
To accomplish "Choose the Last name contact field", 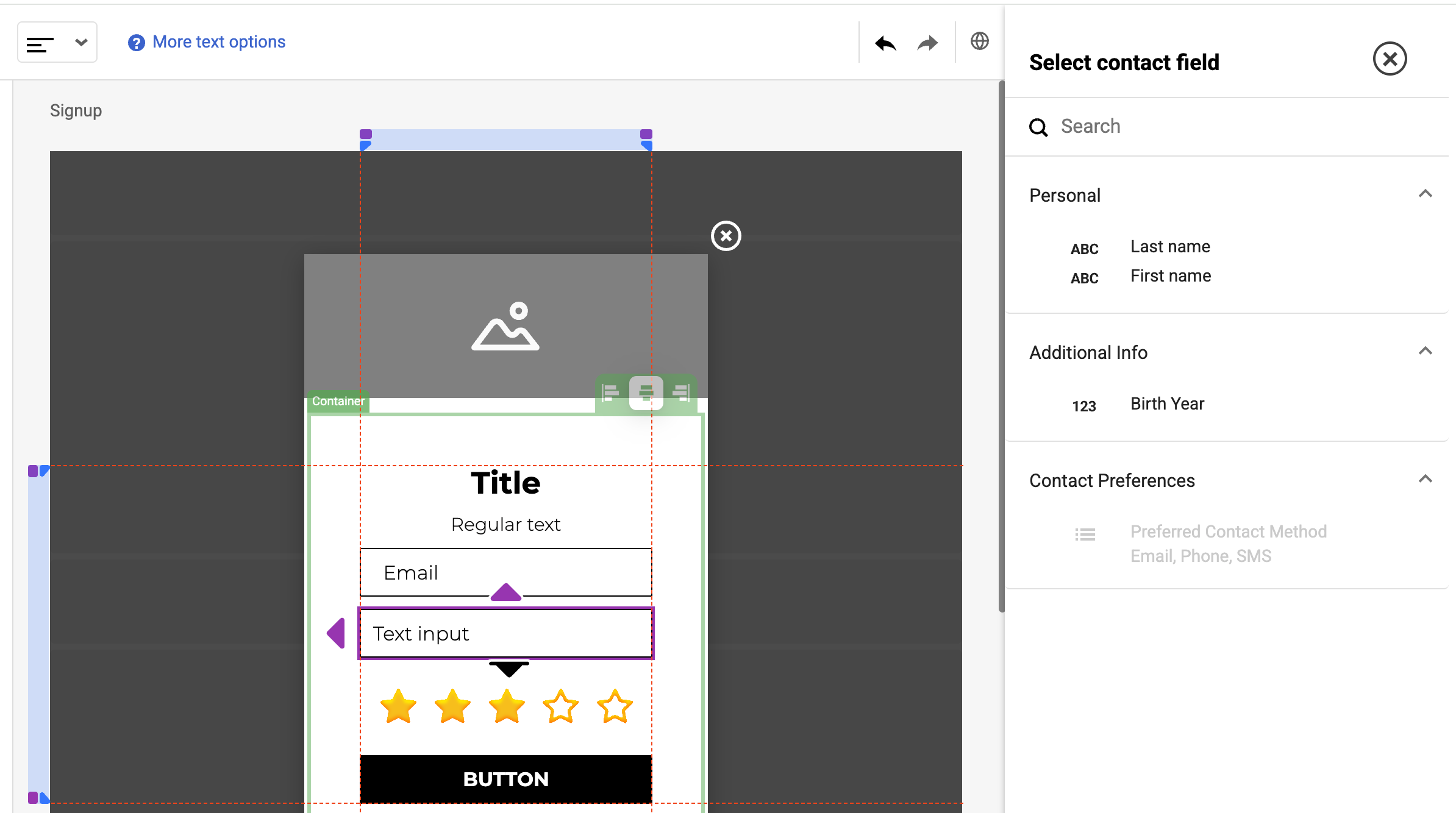I will click(1170, 247).
